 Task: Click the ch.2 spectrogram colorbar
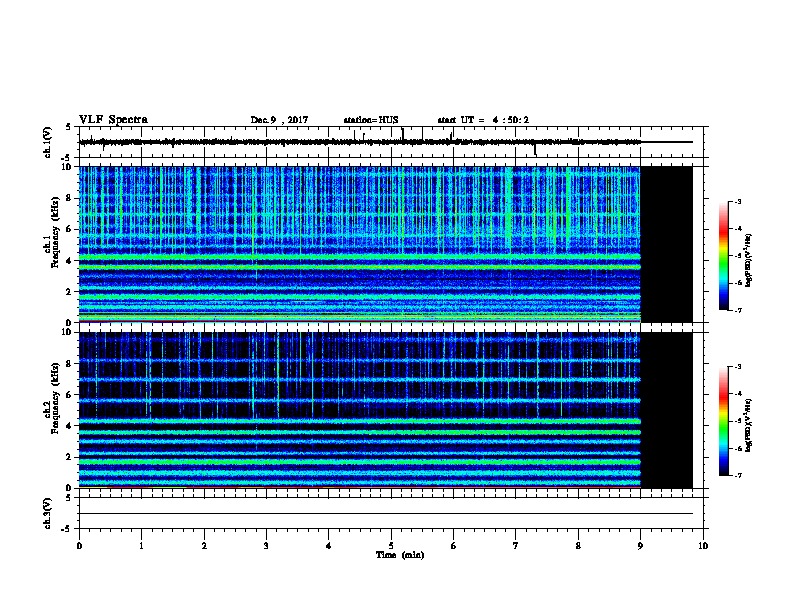pos(724,421)
